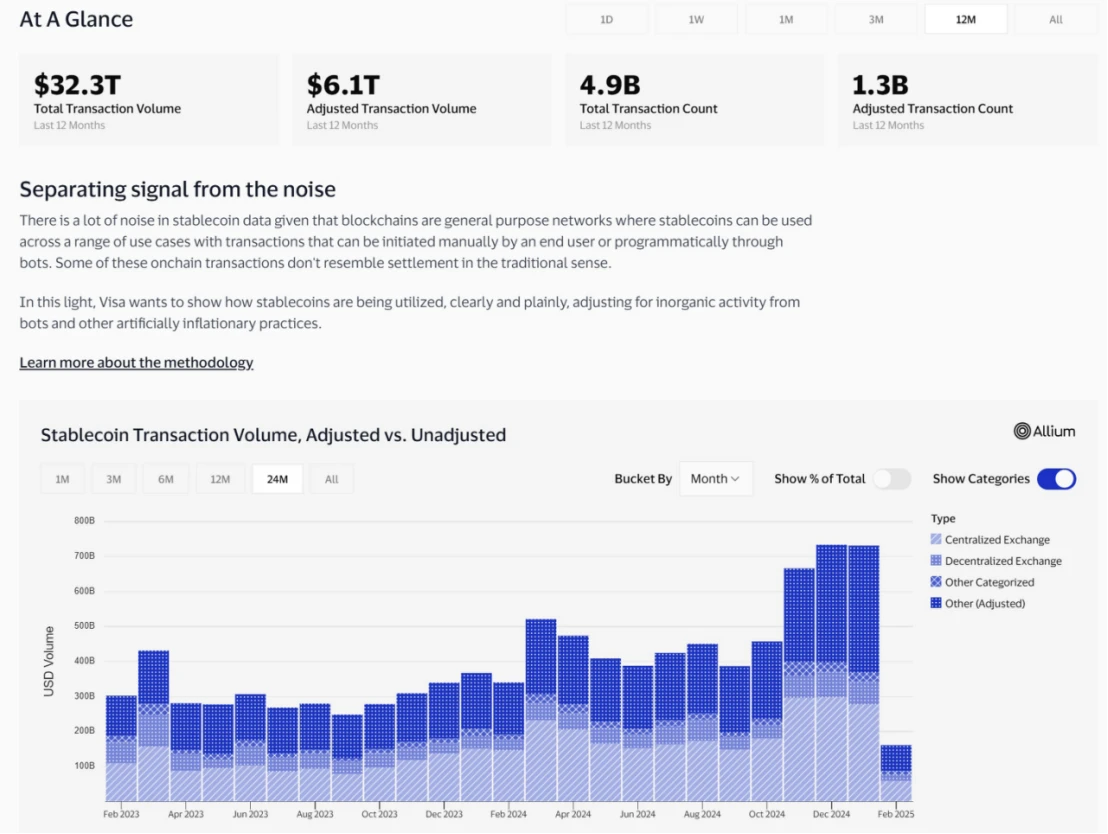This screenshot has width=1108, height=834.
Task: Select the All range at top
Action: [1055, 19]
